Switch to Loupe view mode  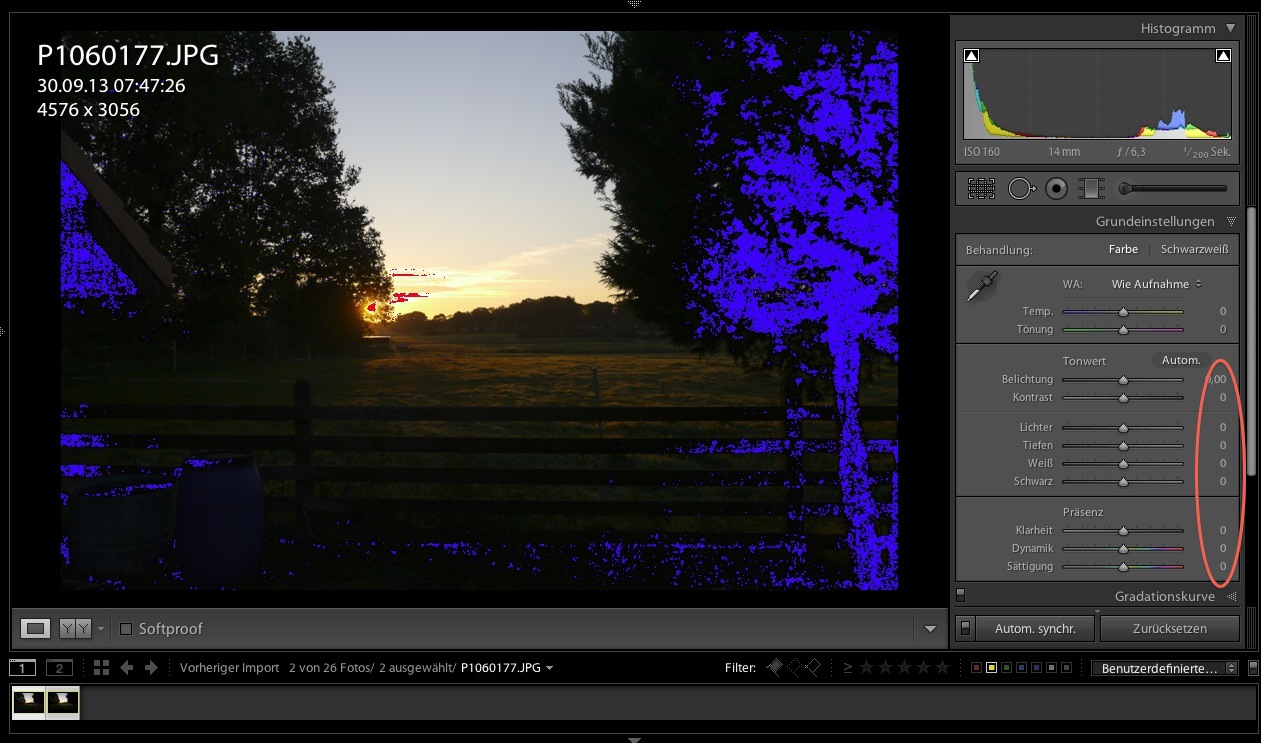[36, 629]
